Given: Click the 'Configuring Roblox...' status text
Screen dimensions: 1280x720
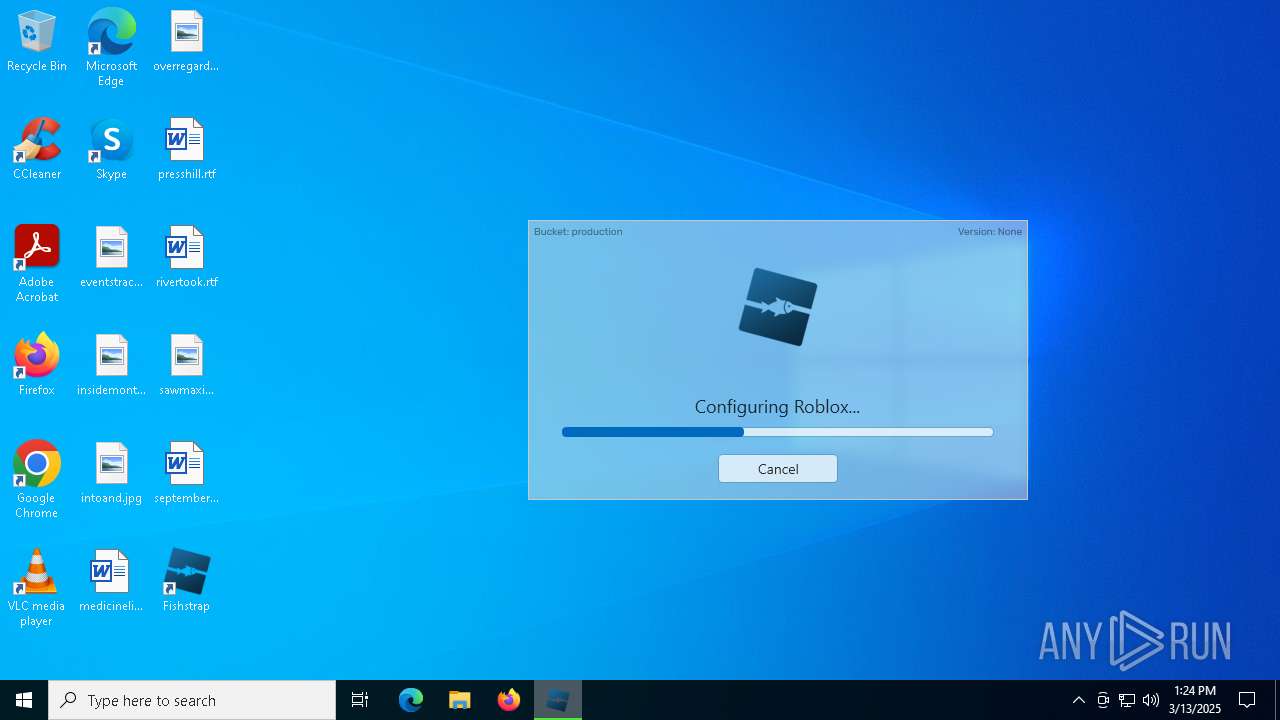Looking at the screenshot, I should pos(777,407).
